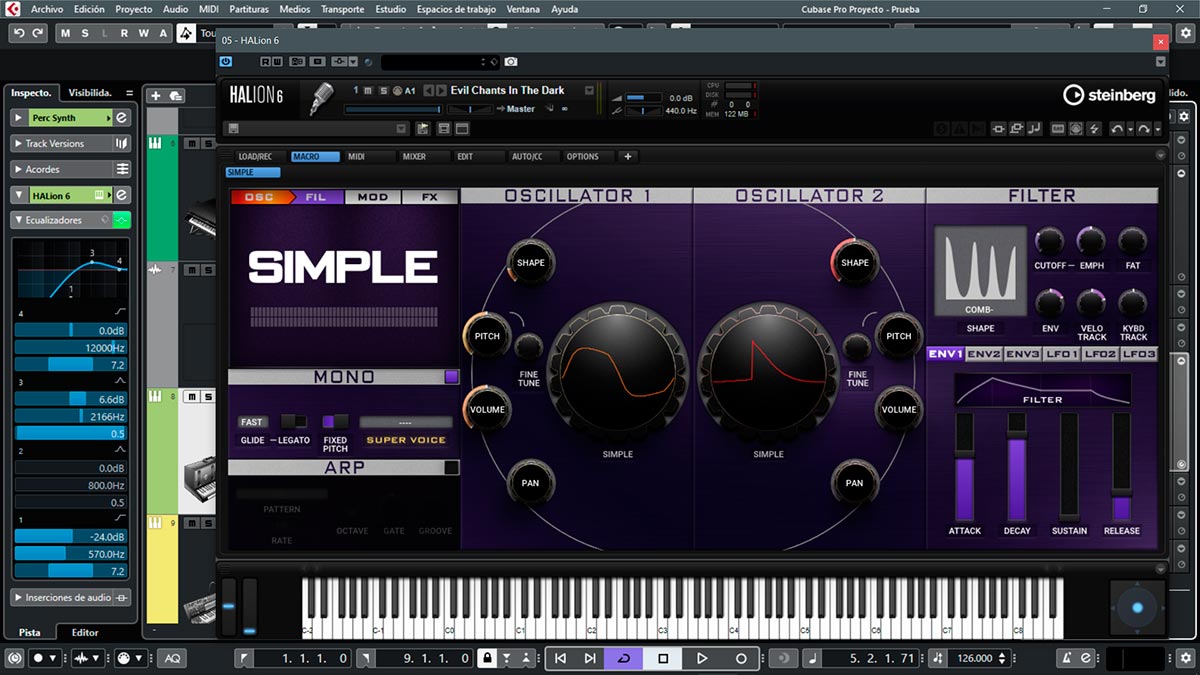Toggle the Read automation R in toolbar
The height and width of the screenshot is (675, 1200).
pyautogui.click(x=123, y=33)
